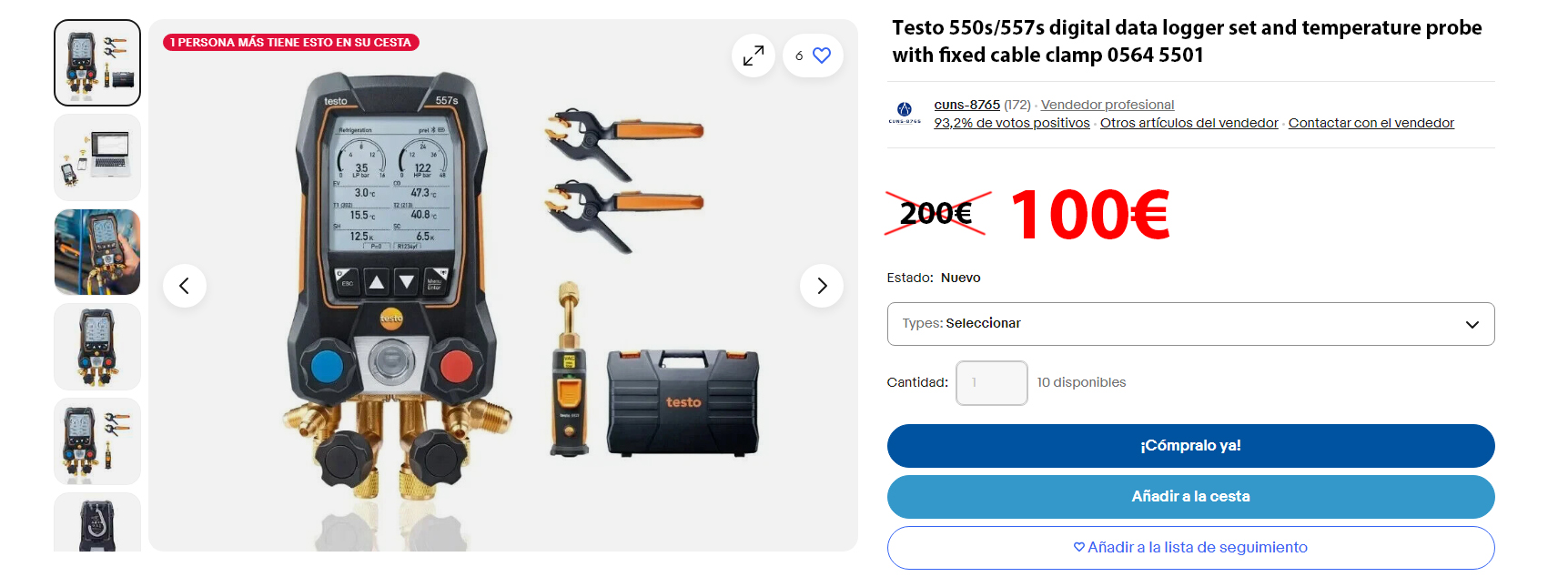Click the Cantidad quantity field
1568x577 pixels.
coord(991,383)
